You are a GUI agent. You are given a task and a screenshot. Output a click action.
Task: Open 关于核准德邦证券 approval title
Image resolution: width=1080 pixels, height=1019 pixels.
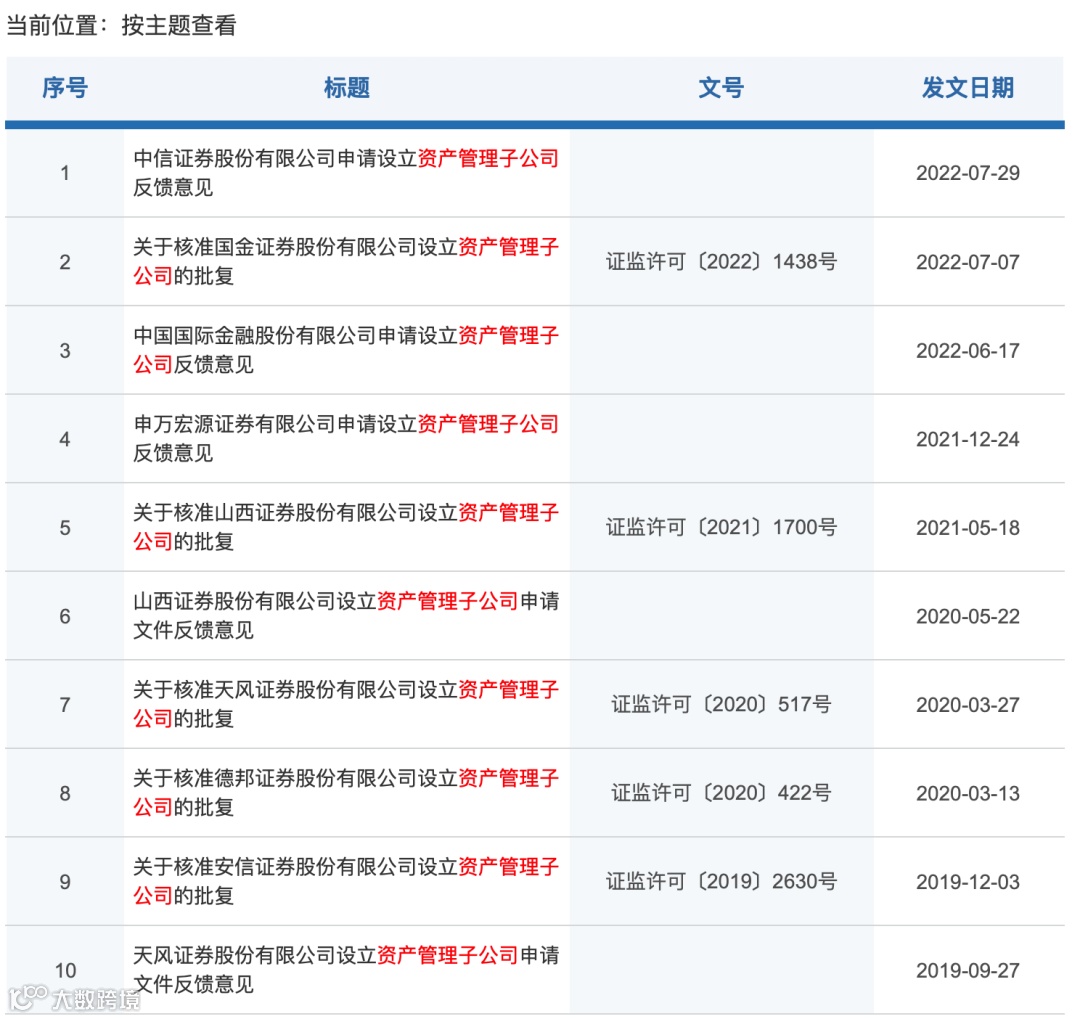click(346, 792)
